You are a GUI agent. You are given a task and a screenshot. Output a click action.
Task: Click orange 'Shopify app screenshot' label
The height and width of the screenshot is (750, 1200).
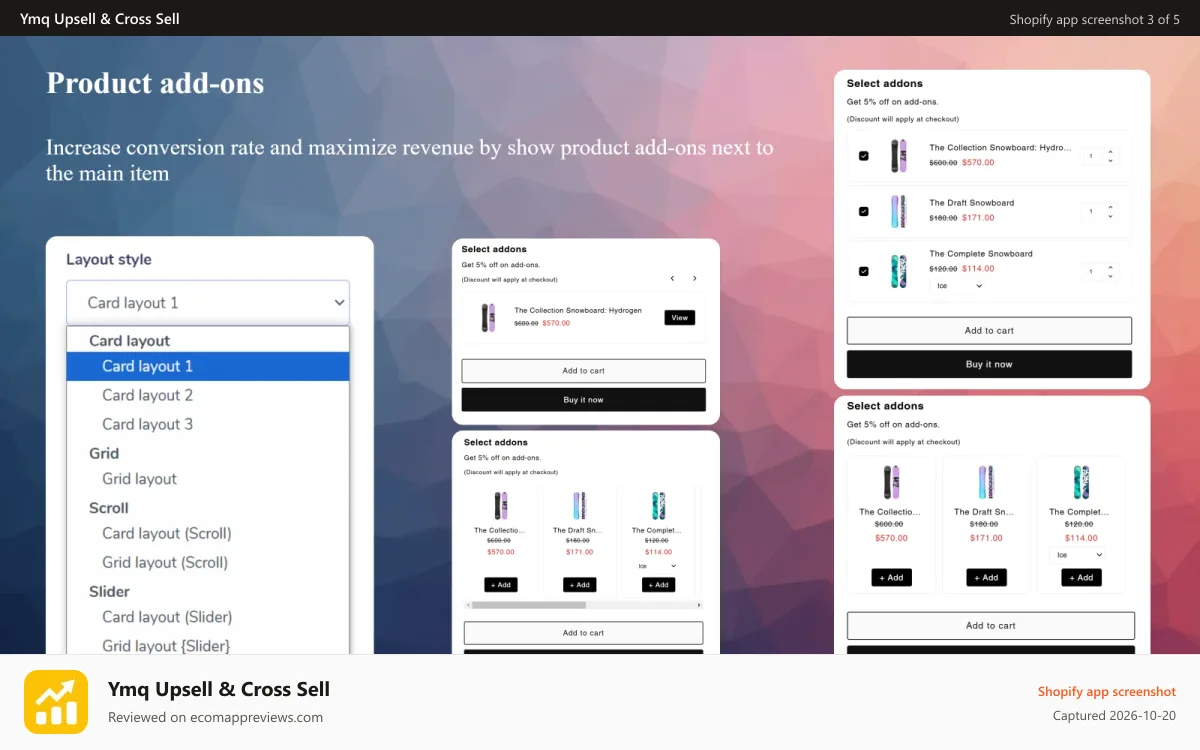coord(1107,691)
